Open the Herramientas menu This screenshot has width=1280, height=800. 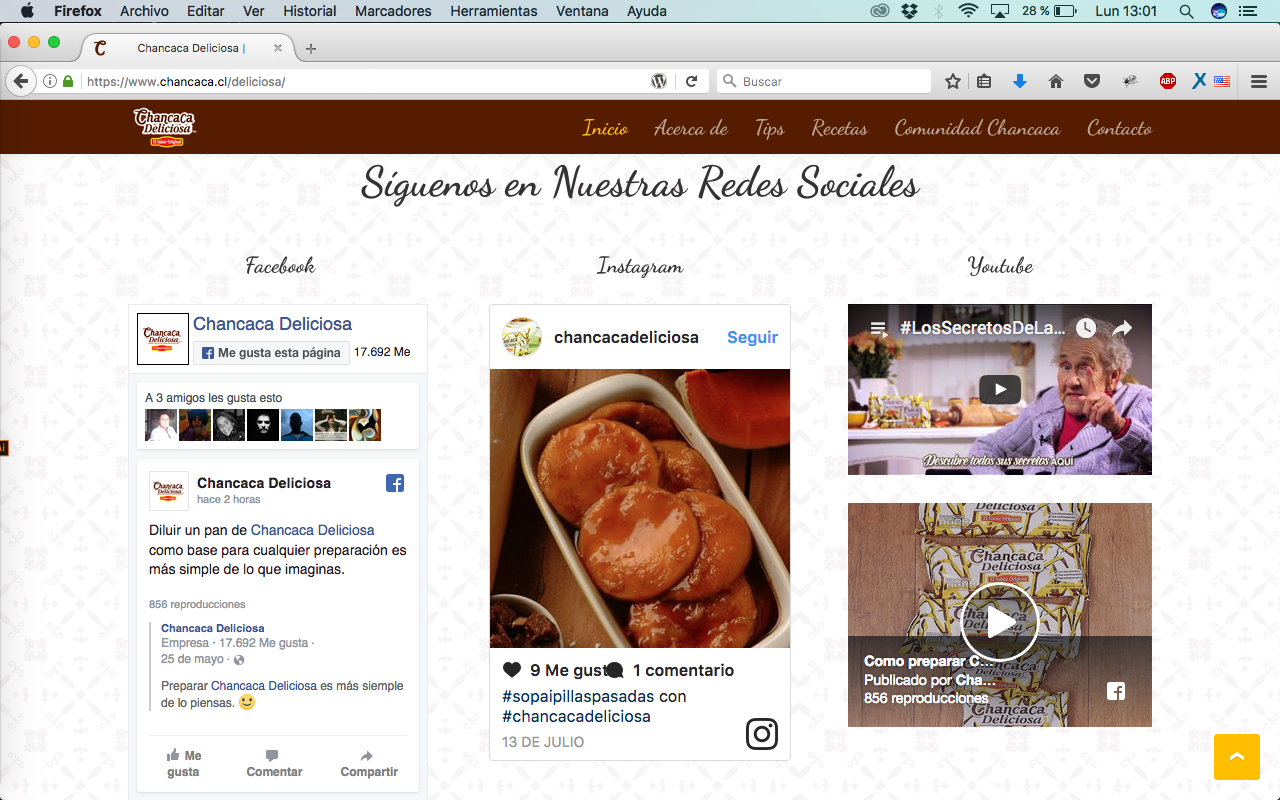494,11
